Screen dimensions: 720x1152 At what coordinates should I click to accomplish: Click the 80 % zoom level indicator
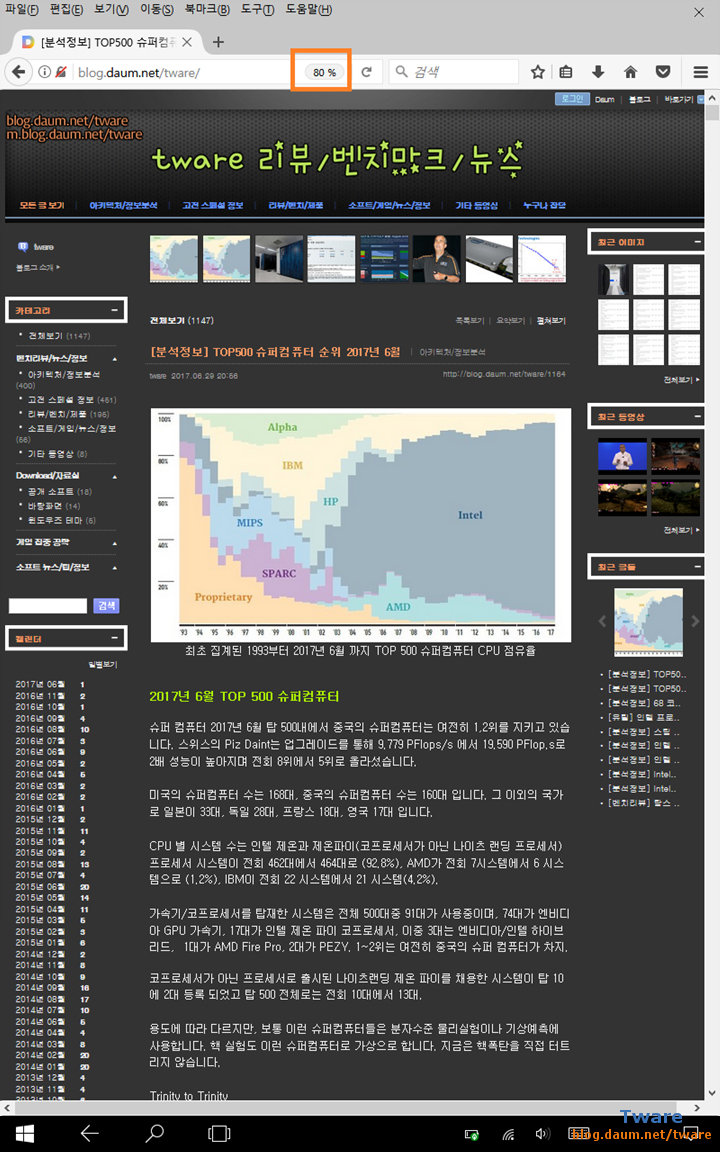pyautogui.click(x=324, y=72)
